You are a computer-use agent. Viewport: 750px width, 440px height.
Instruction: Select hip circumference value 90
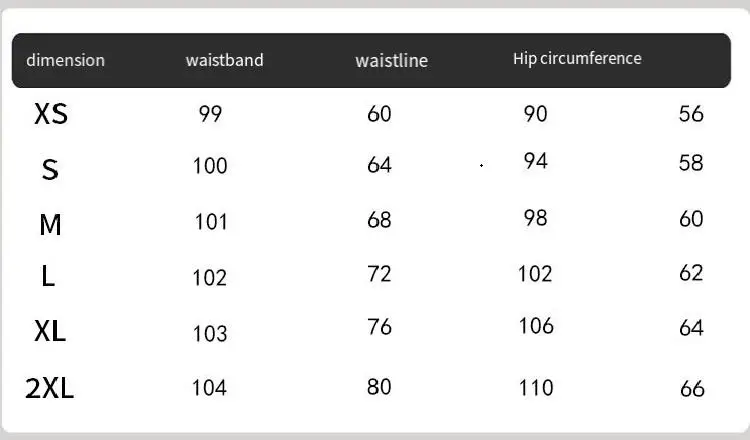click(536, 114)
